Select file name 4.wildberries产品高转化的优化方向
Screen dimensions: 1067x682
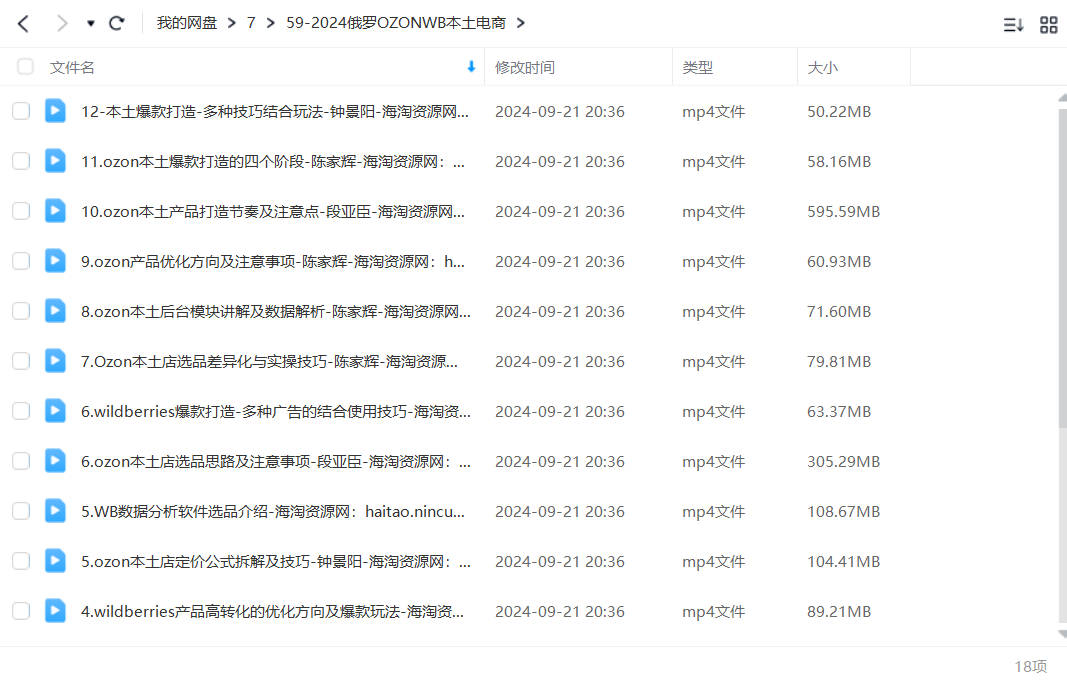(x=272, y=611)
